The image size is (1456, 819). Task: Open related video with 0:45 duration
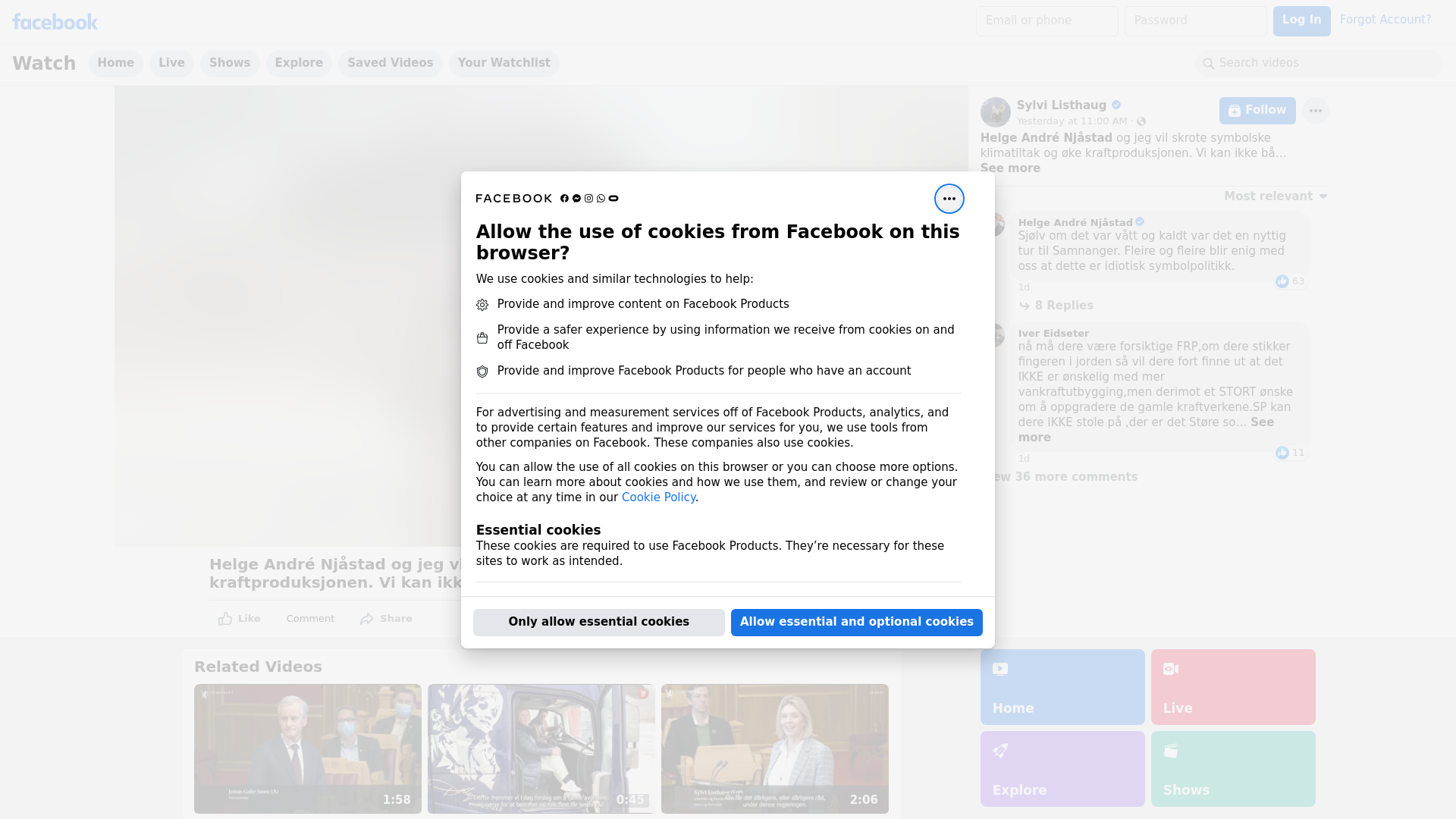click(x=541, y=749)
